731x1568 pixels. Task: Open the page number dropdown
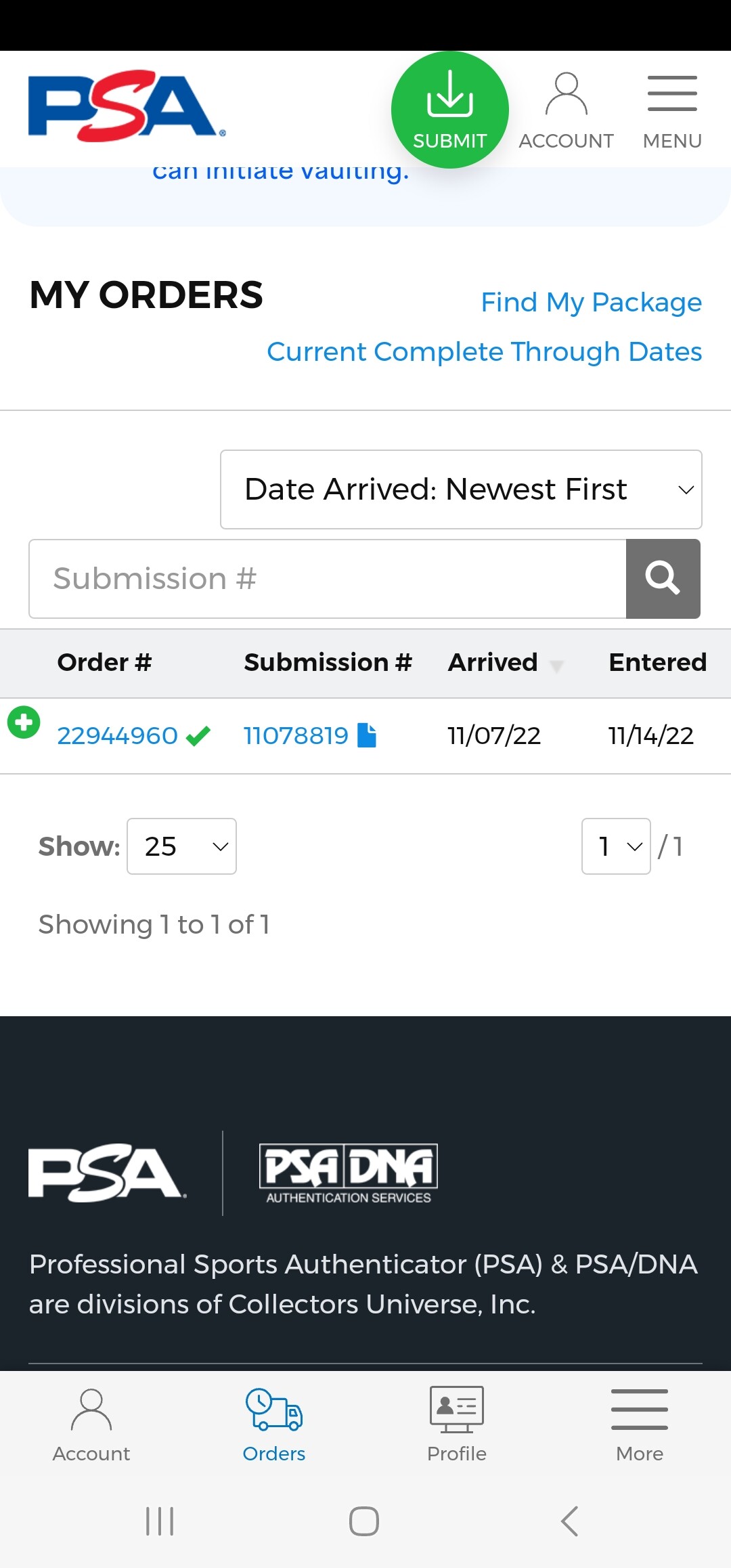(x=616, y=846)
